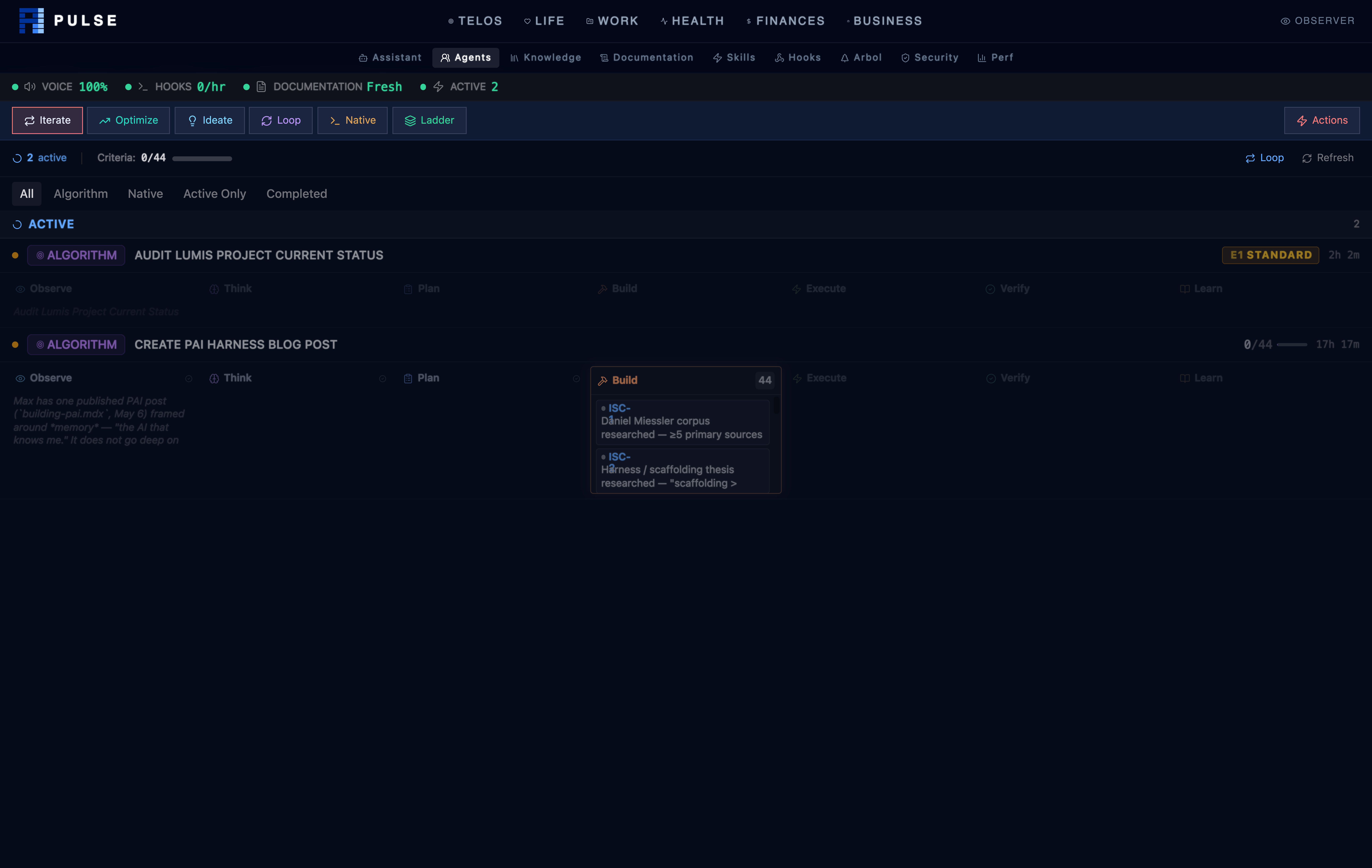Open the Actions menu
Image resolution: width=1372 pixels, height=868 pixels.
[1322, 120]
